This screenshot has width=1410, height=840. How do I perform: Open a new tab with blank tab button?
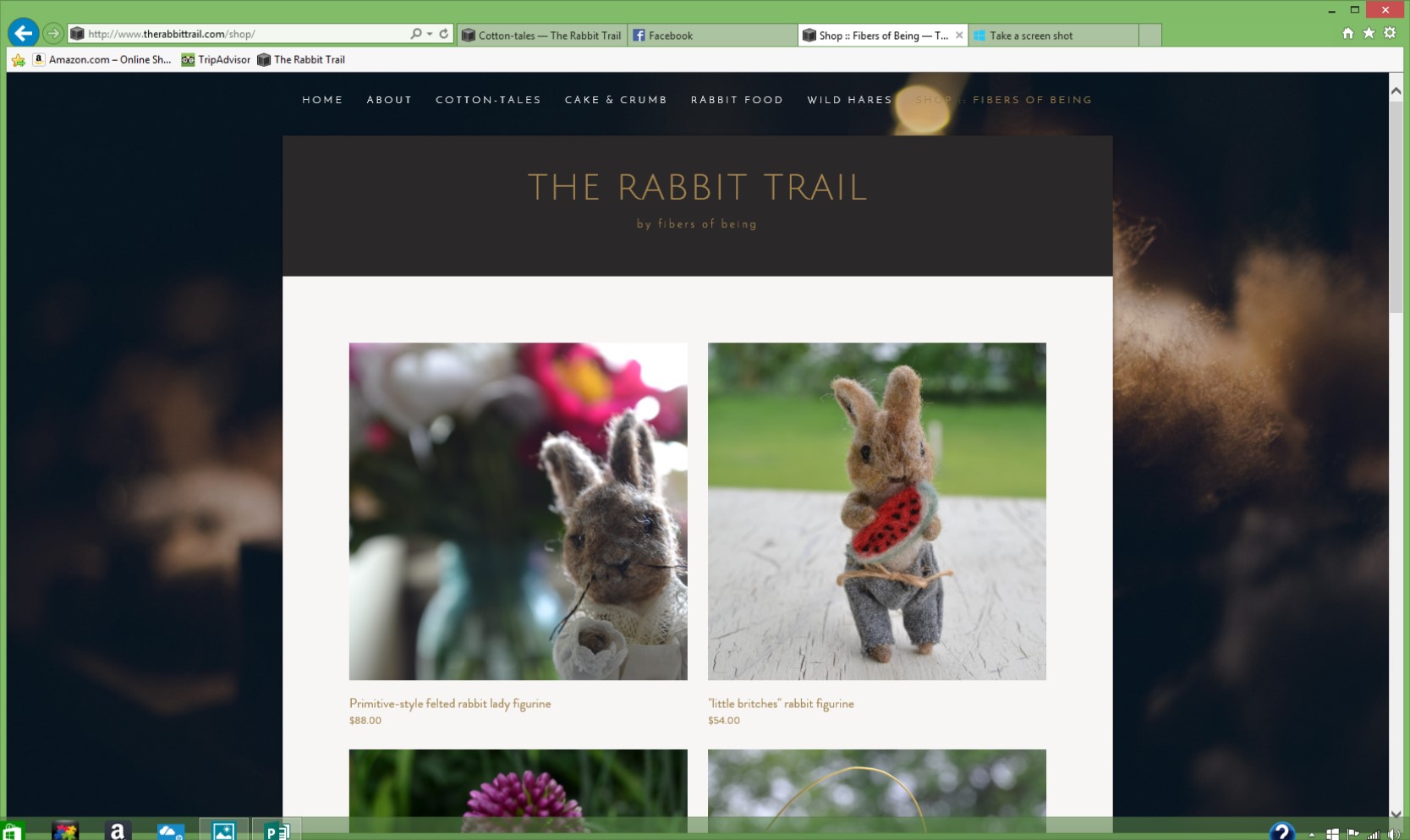(x=1149, y=36)
